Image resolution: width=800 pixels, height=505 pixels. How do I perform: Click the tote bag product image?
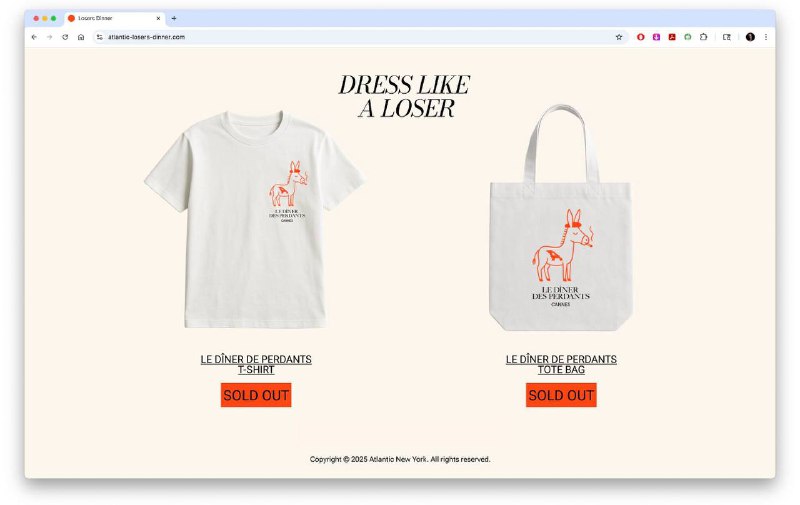pos(561,218)
